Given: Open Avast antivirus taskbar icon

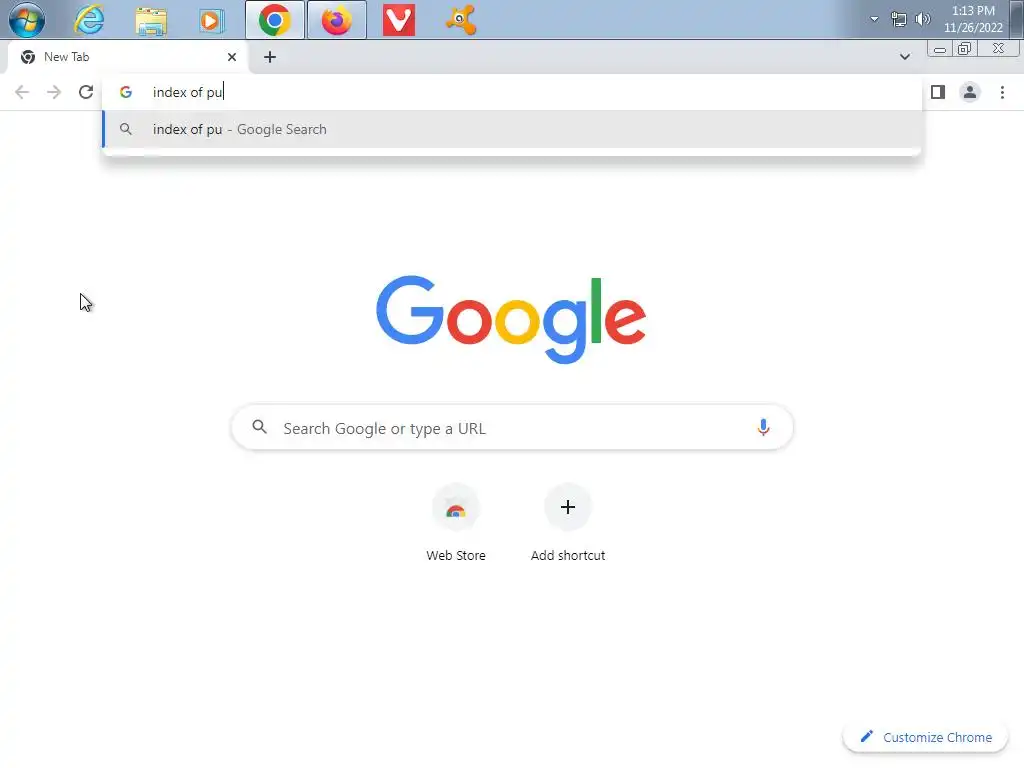Looking at the screenshot, I should click(x=461, y=20).
